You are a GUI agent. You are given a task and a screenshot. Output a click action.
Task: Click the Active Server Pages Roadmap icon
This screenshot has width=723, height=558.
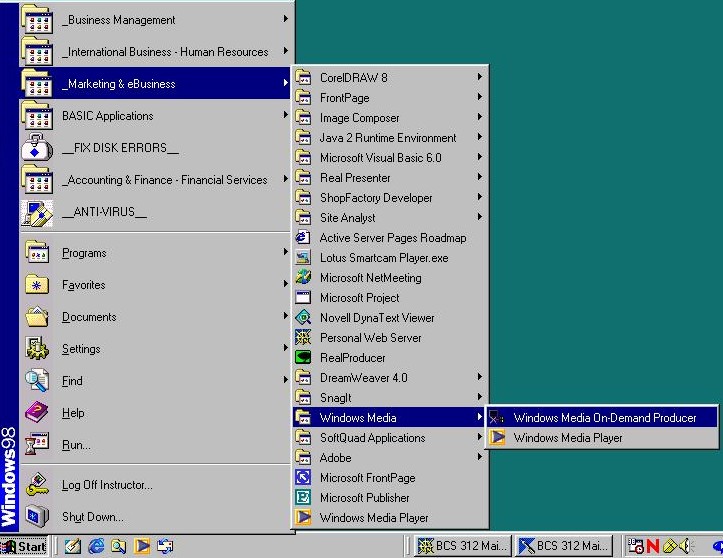[303, 237]
